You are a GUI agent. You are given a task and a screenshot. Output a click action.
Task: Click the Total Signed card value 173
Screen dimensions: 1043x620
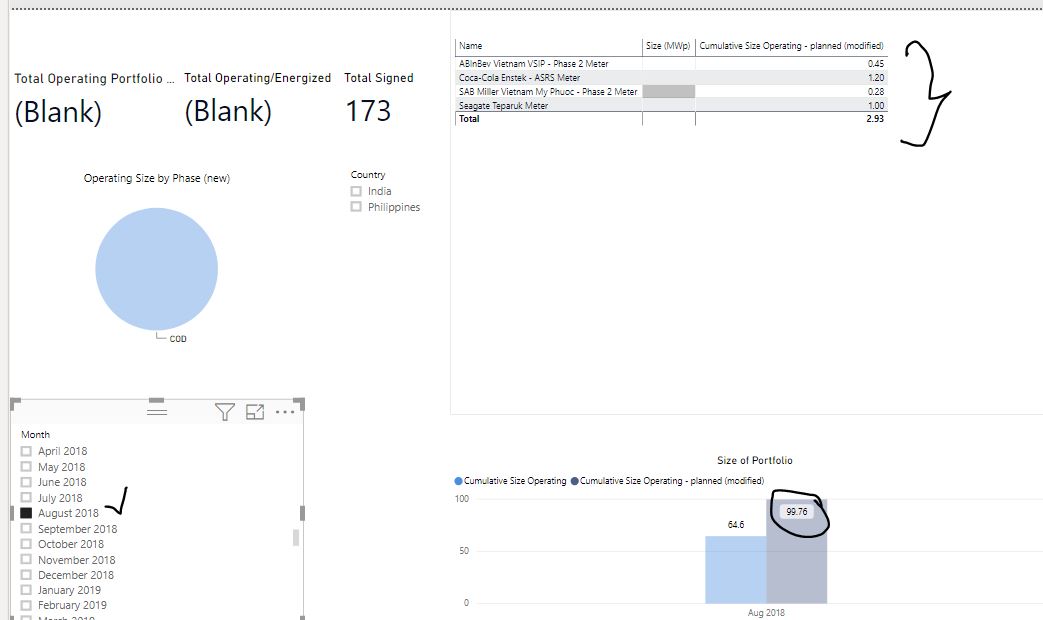[x=368, y=111]
